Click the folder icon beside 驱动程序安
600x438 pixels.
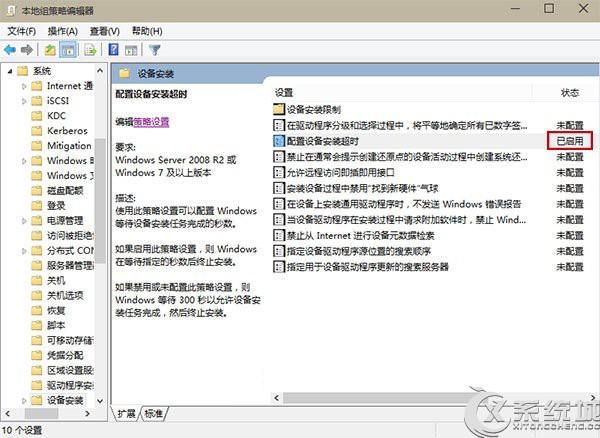coord(36,385)
